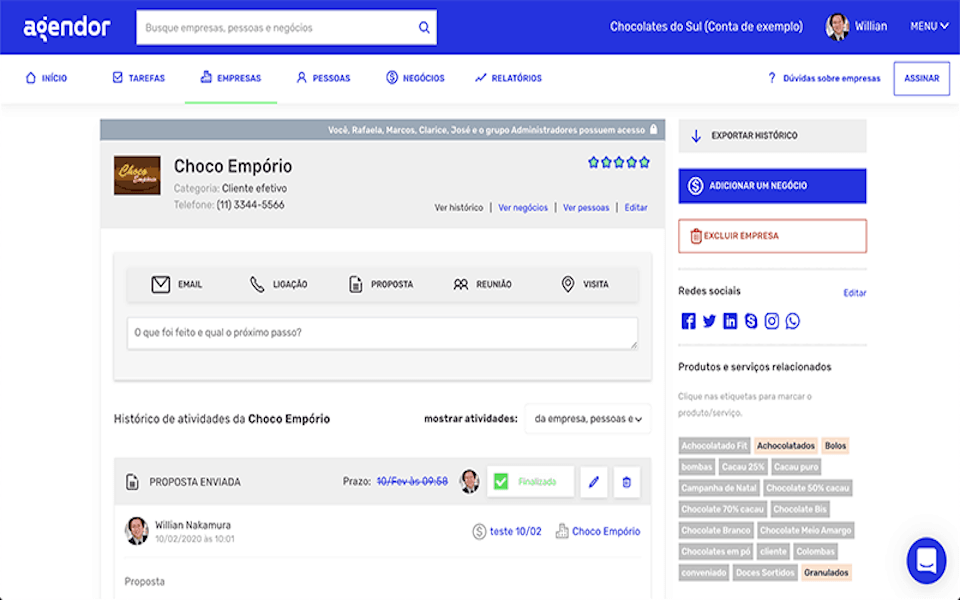
Task: Open Ver pessoas link
Action: coord(586,208)
